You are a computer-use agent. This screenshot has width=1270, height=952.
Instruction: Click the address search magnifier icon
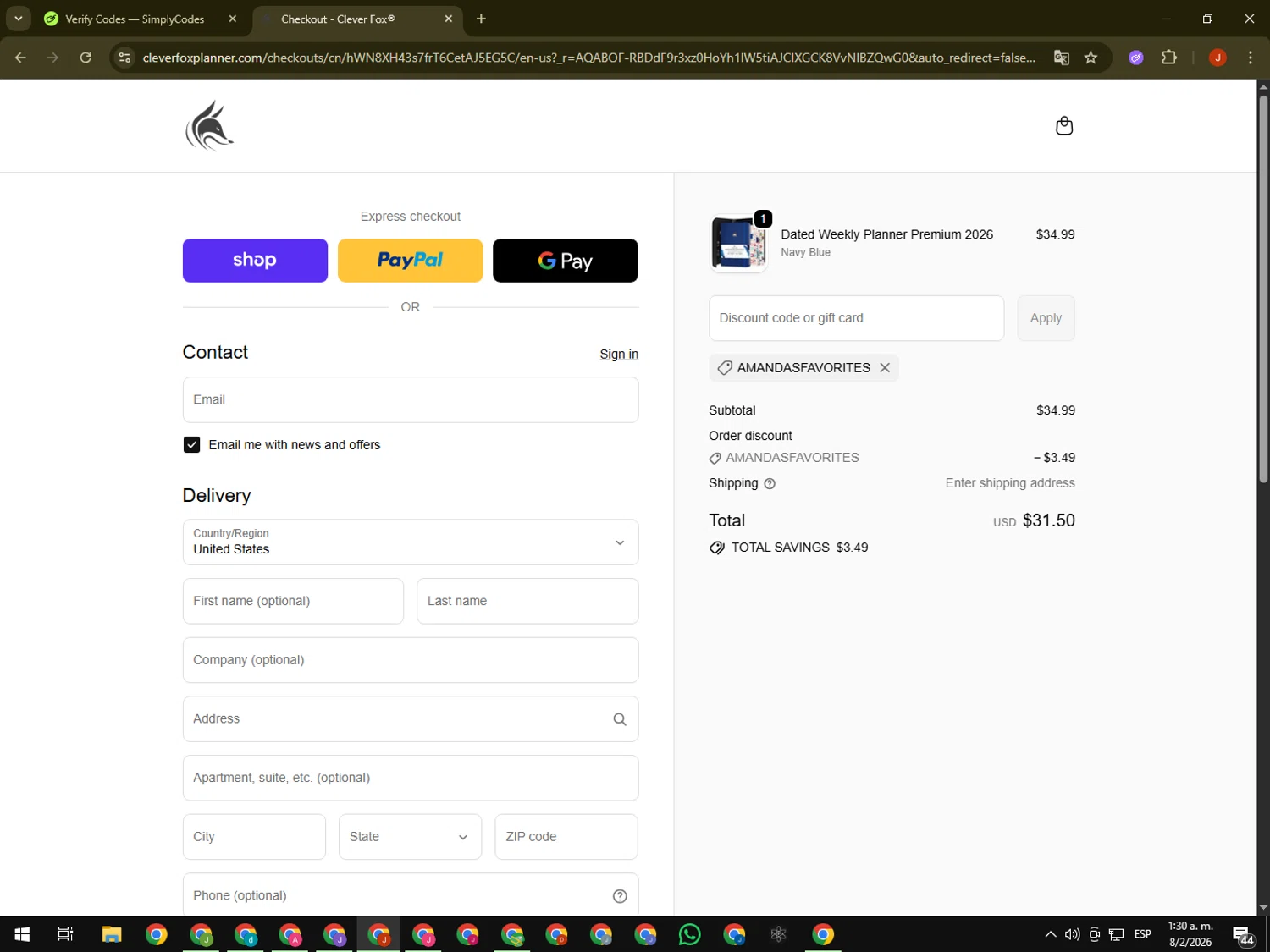(620, 719)
